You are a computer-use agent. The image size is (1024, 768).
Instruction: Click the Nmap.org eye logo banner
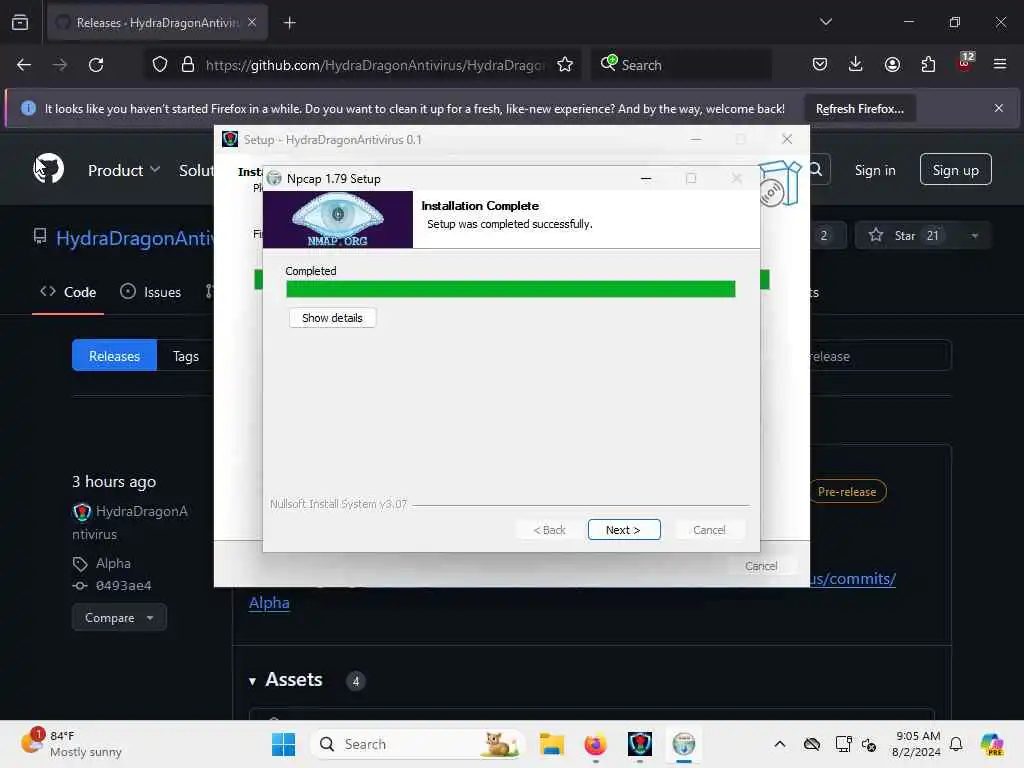tap(338, 219)
